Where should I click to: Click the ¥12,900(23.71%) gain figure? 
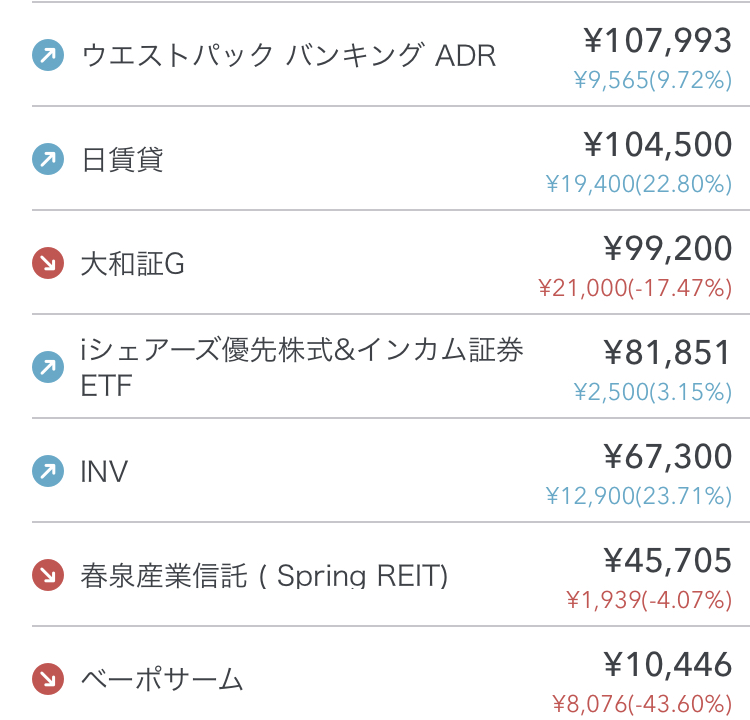point(639,496)
